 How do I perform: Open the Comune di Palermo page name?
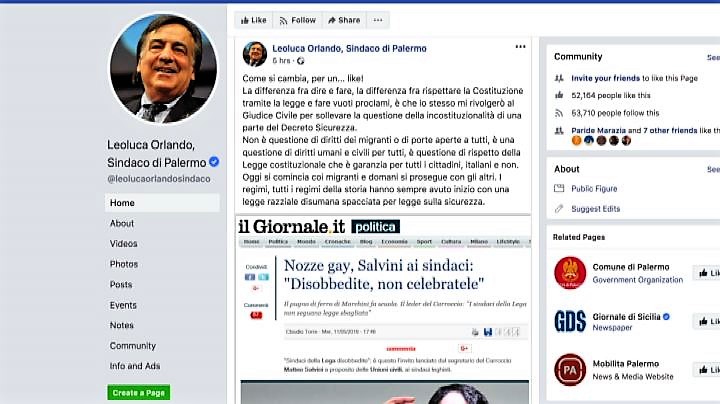631,267
